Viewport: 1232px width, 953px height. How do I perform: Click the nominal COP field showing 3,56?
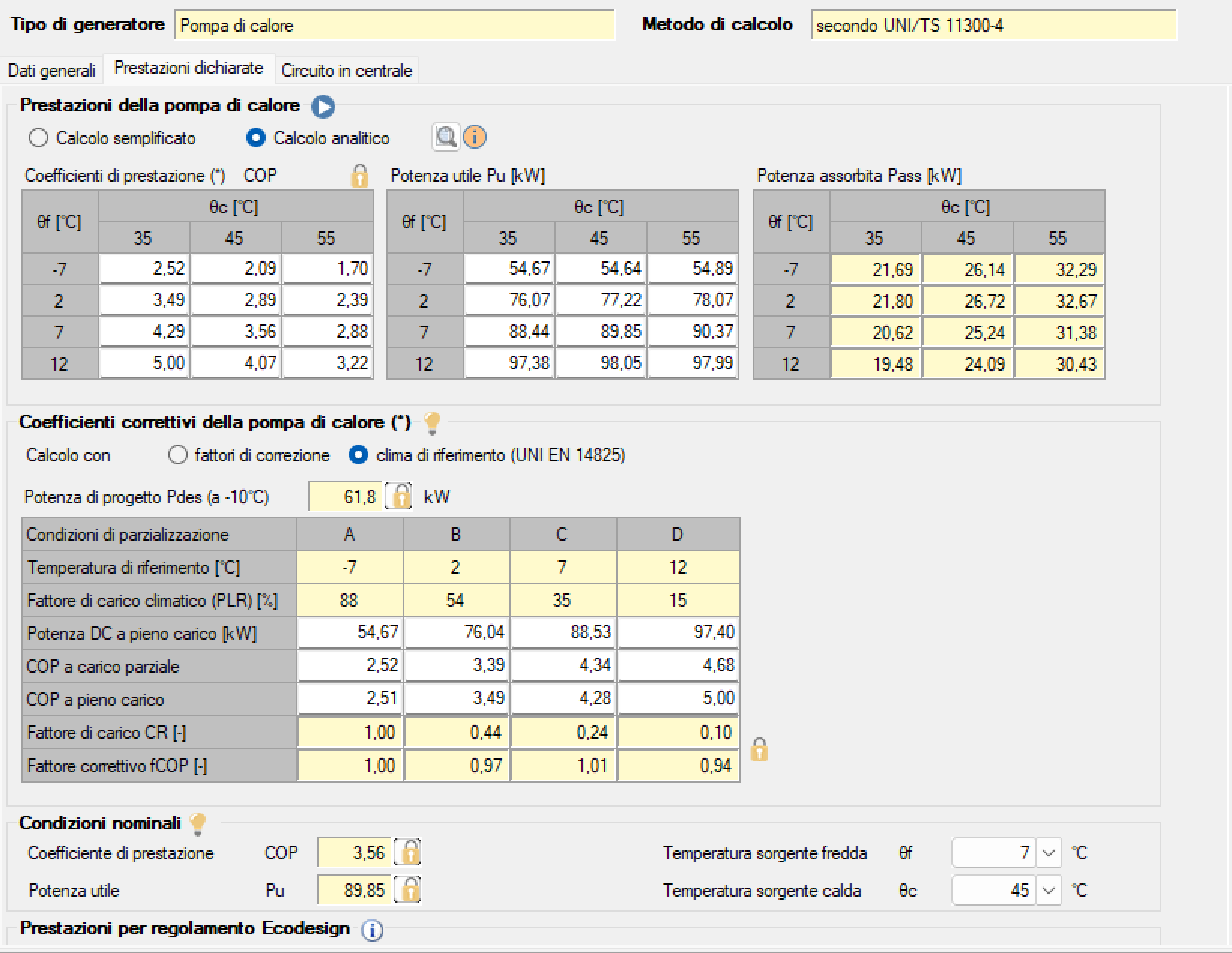354,852
